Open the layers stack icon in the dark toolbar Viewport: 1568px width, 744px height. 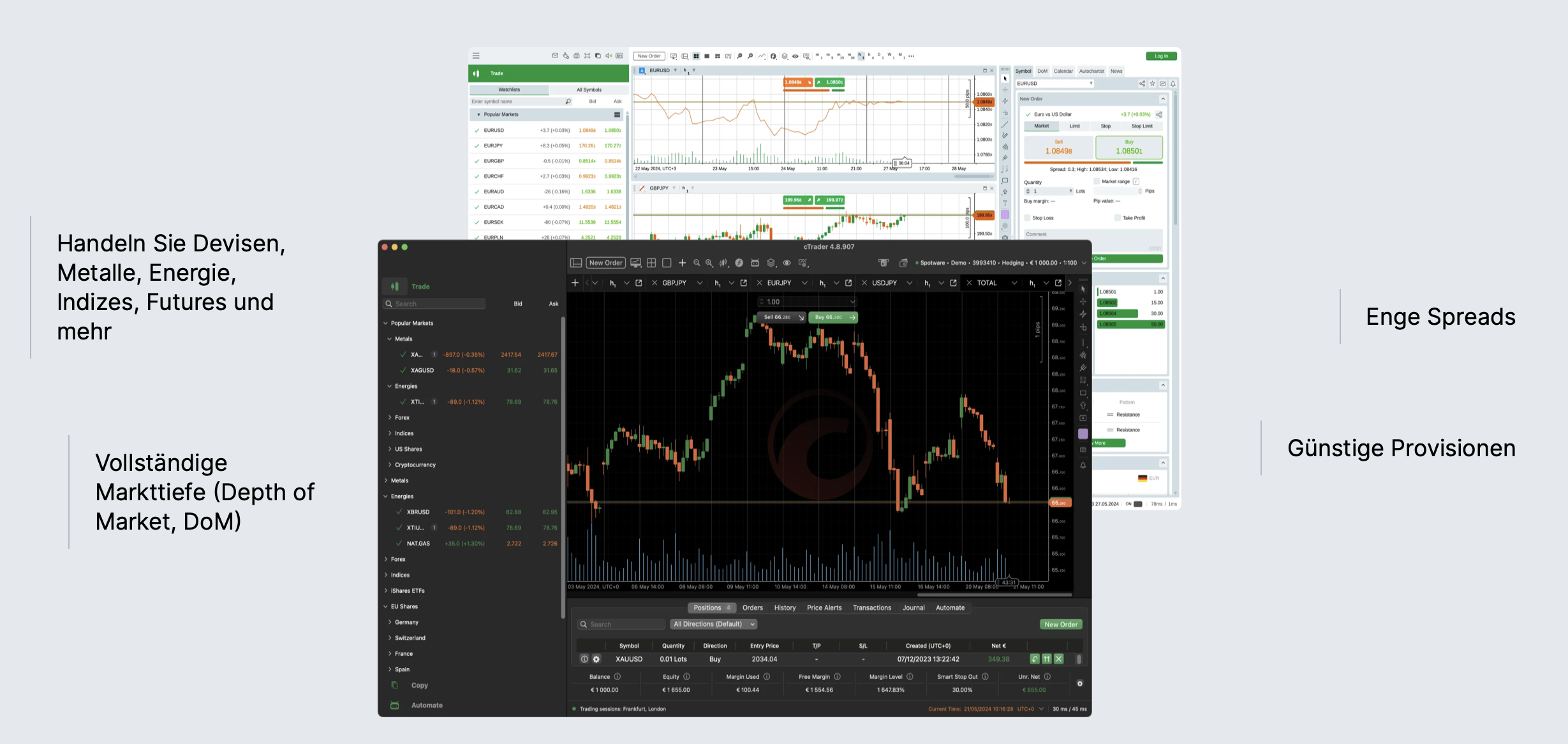tap(771, 263)
